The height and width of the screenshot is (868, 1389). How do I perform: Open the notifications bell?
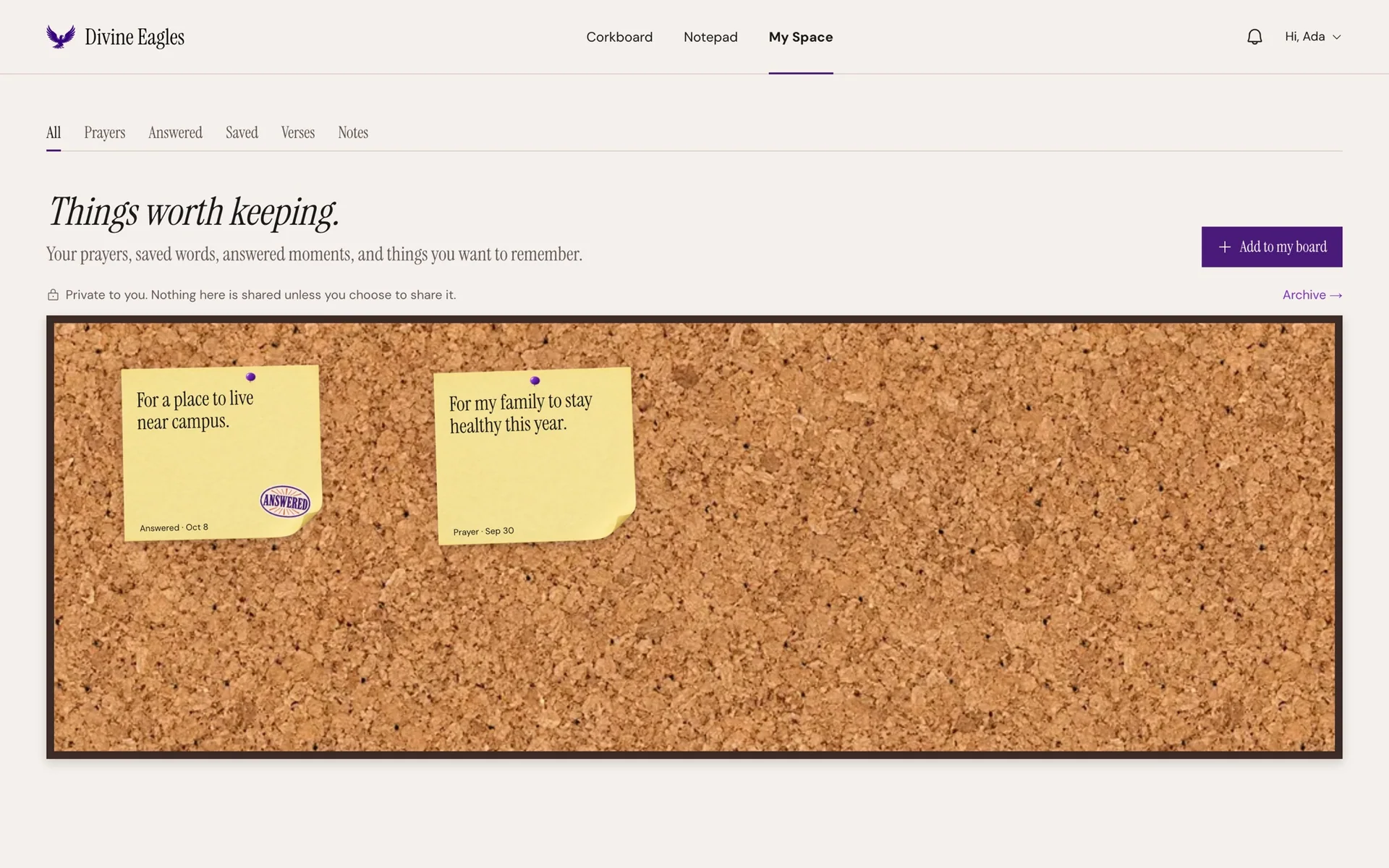pyautogui.click(x=1254, y=37)
